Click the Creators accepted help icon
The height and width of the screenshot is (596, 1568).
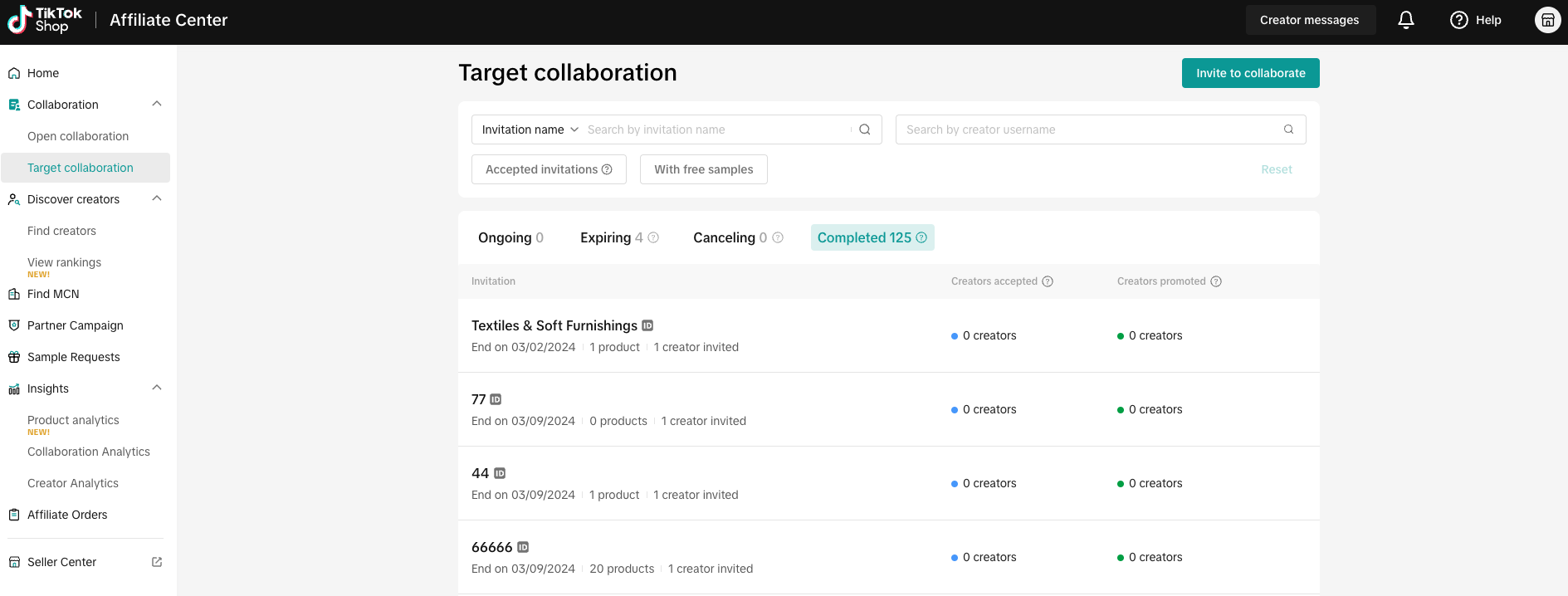[x=1048, y=281]
